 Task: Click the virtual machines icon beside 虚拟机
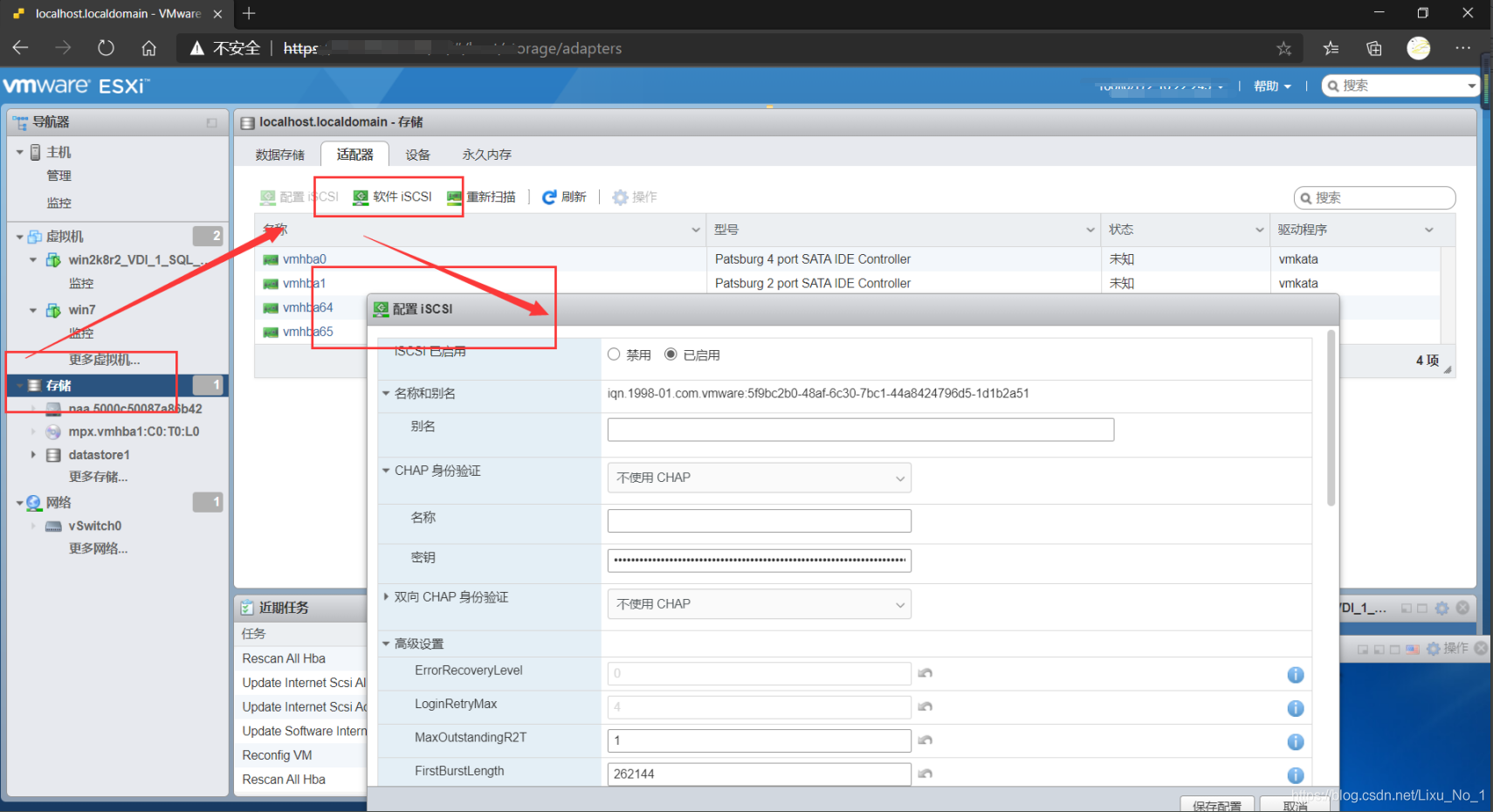pyautogui.click(x=35, y=237)
